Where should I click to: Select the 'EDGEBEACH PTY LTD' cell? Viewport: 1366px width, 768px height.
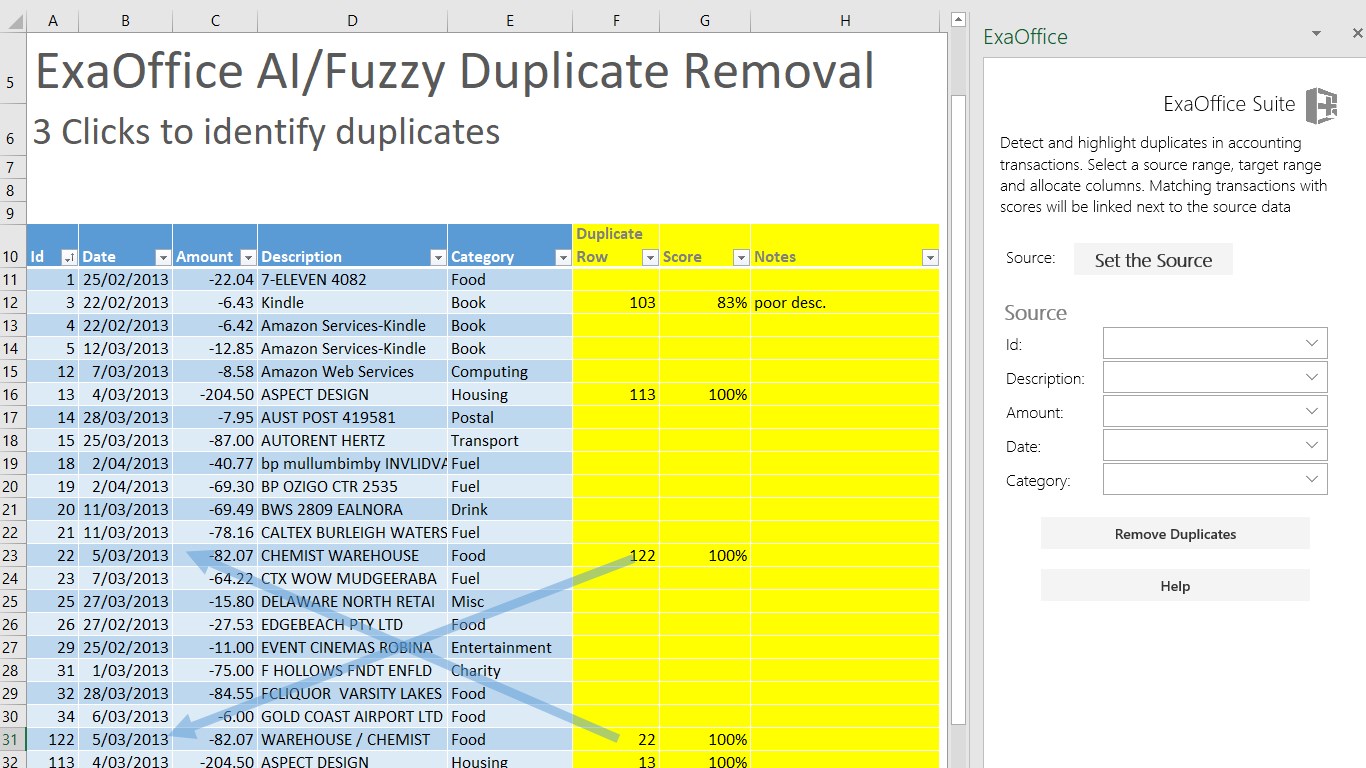(x=352, y=624)
